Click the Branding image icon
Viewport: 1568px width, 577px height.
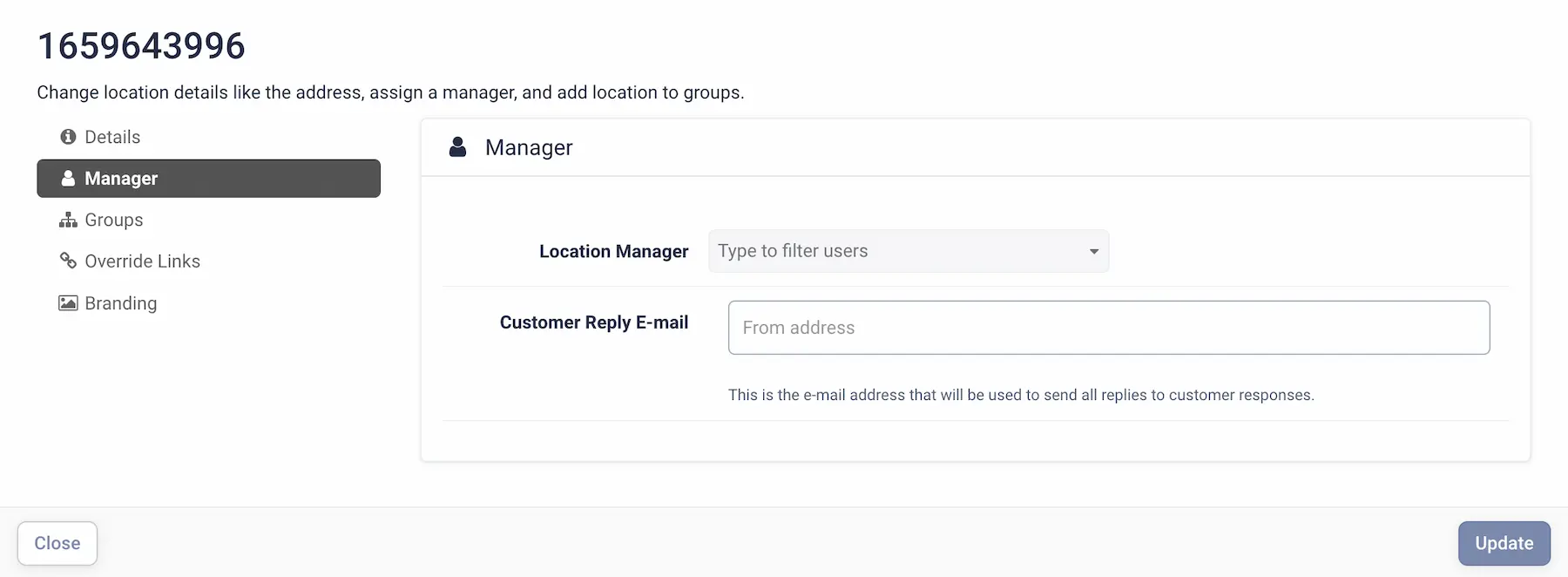click(68, 303)
